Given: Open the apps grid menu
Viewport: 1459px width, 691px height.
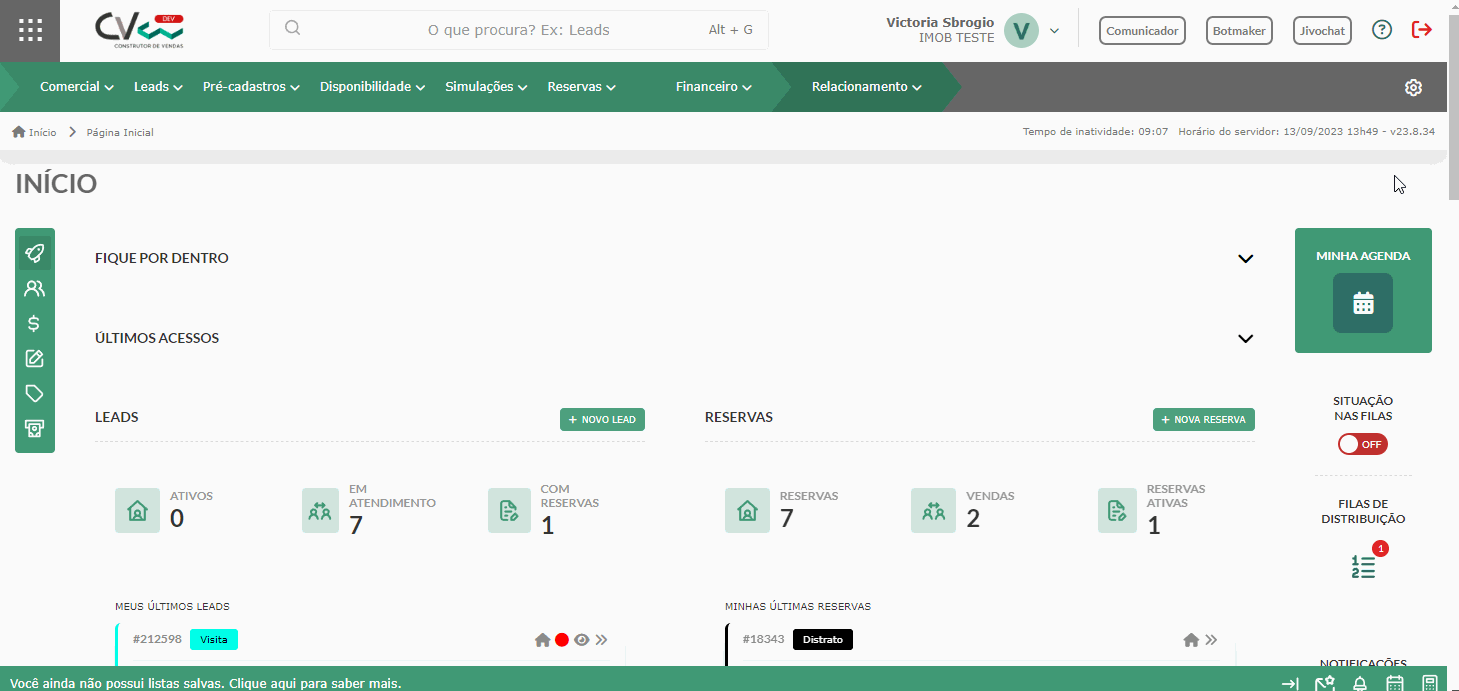Looking at the screenshot, I should [30, 30].
